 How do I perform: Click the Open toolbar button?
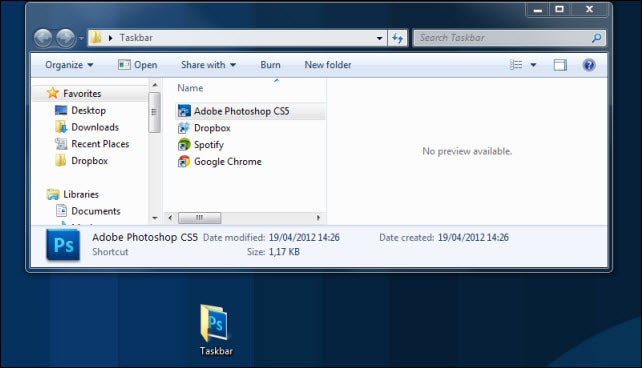[137, 65]
